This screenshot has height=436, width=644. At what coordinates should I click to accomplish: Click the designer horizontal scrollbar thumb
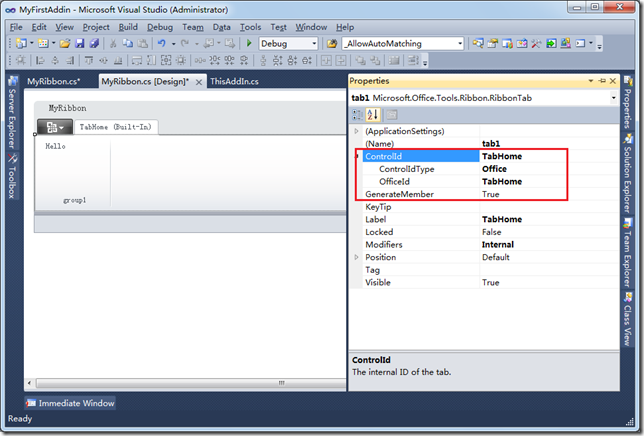pyautogui.click(x=191, y=383)
